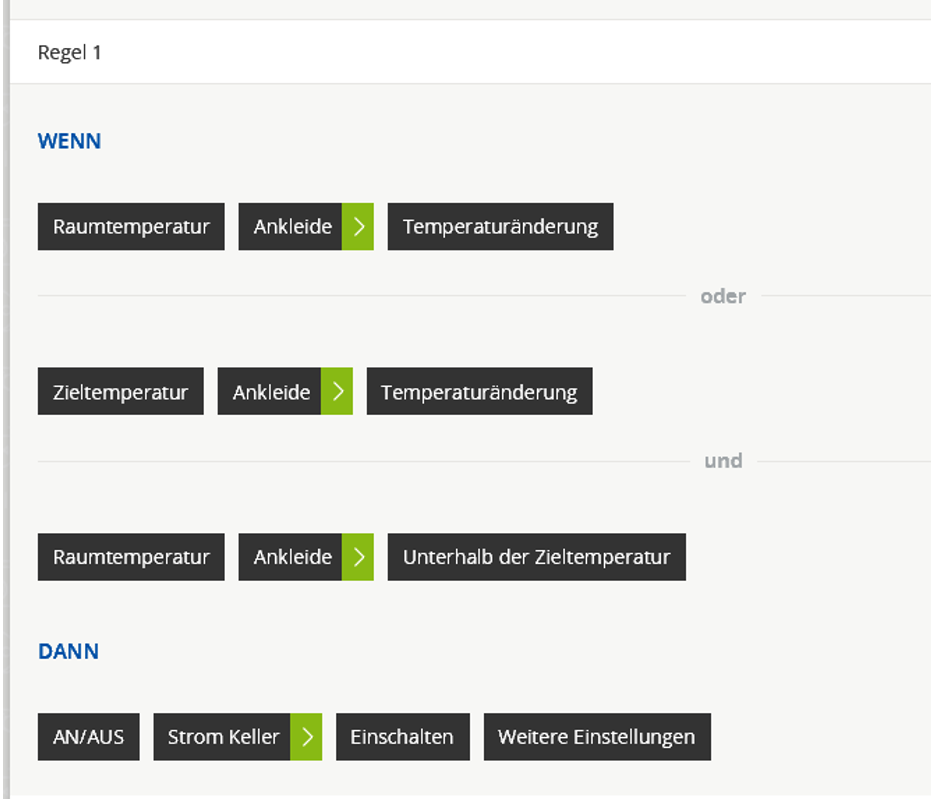Click chevron before Unterhalb der Zieltemperatur
The height and width of the screenshot is (799, 931).
357,557
